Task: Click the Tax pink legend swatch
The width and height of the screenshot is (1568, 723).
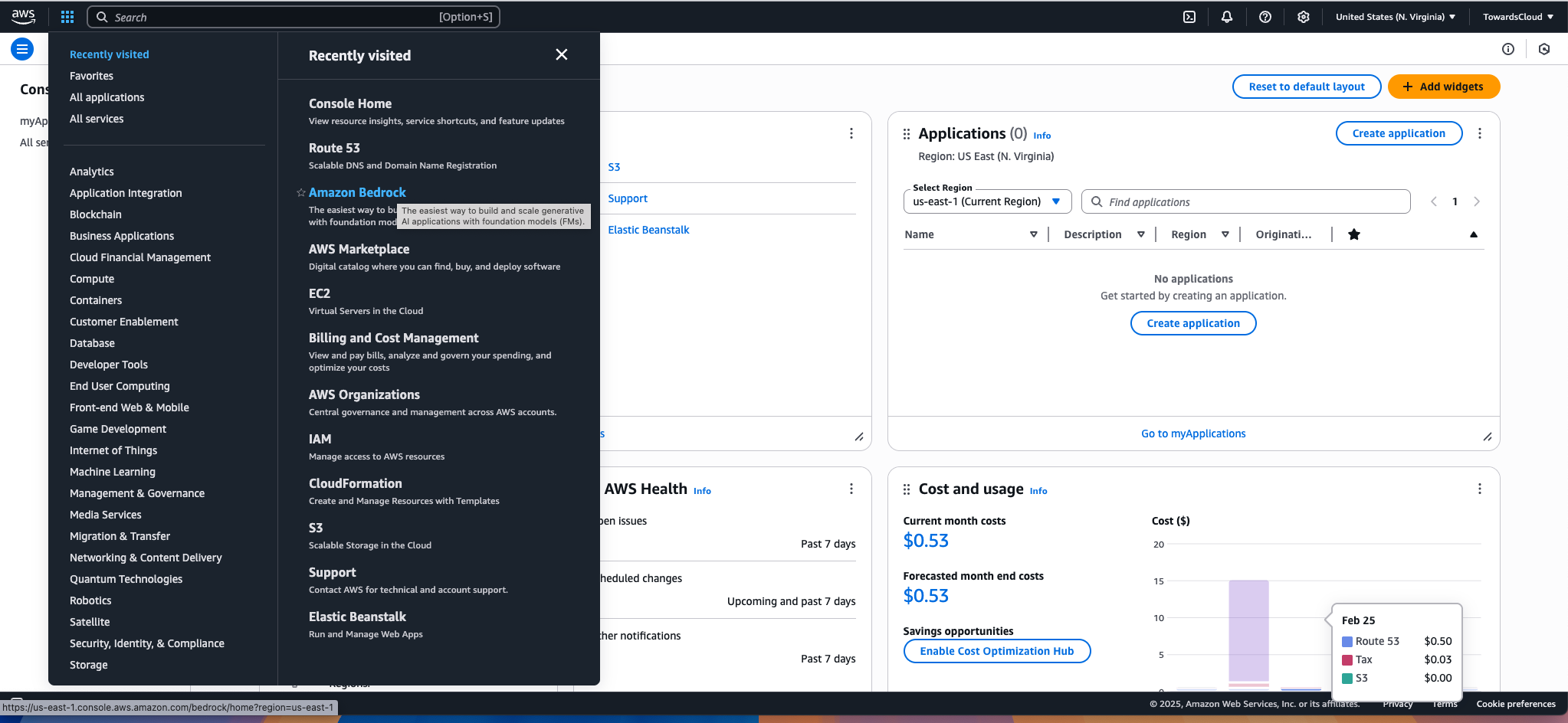Action: coord(1347,659)
